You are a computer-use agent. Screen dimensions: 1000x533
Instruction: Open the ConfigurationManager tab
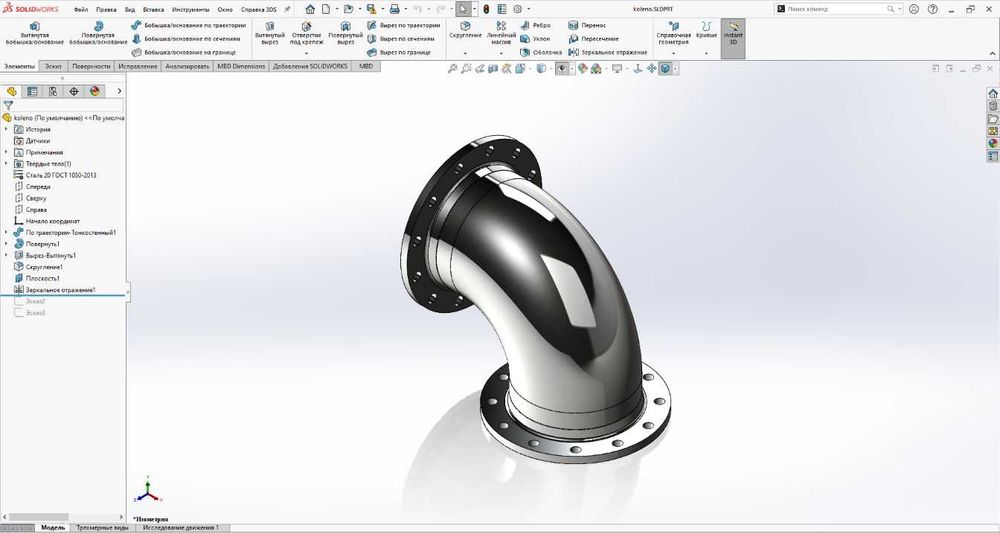(53, 91)
